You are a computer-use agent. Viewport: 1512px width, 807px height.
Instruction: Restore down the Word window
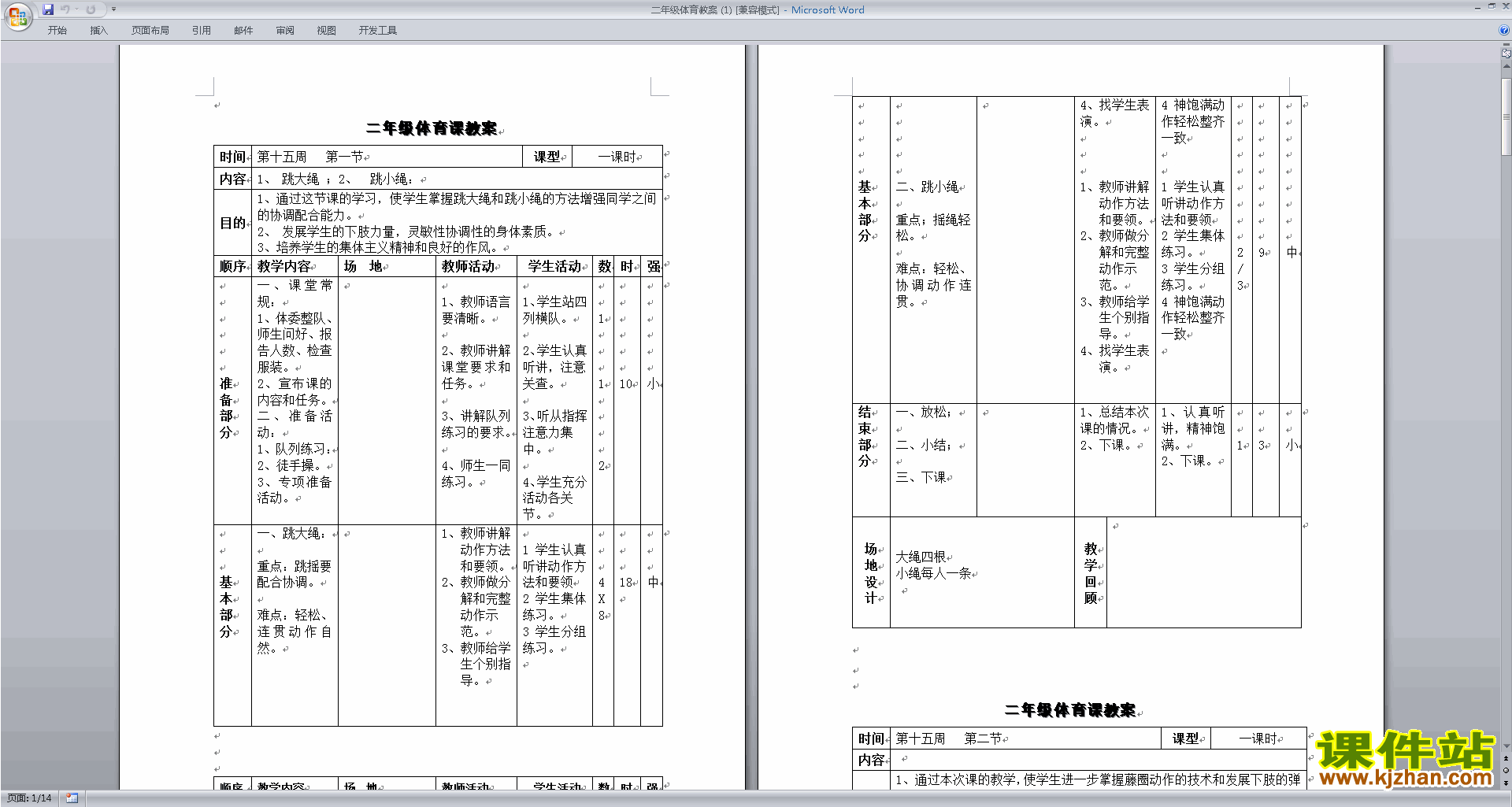[1492, 6]
